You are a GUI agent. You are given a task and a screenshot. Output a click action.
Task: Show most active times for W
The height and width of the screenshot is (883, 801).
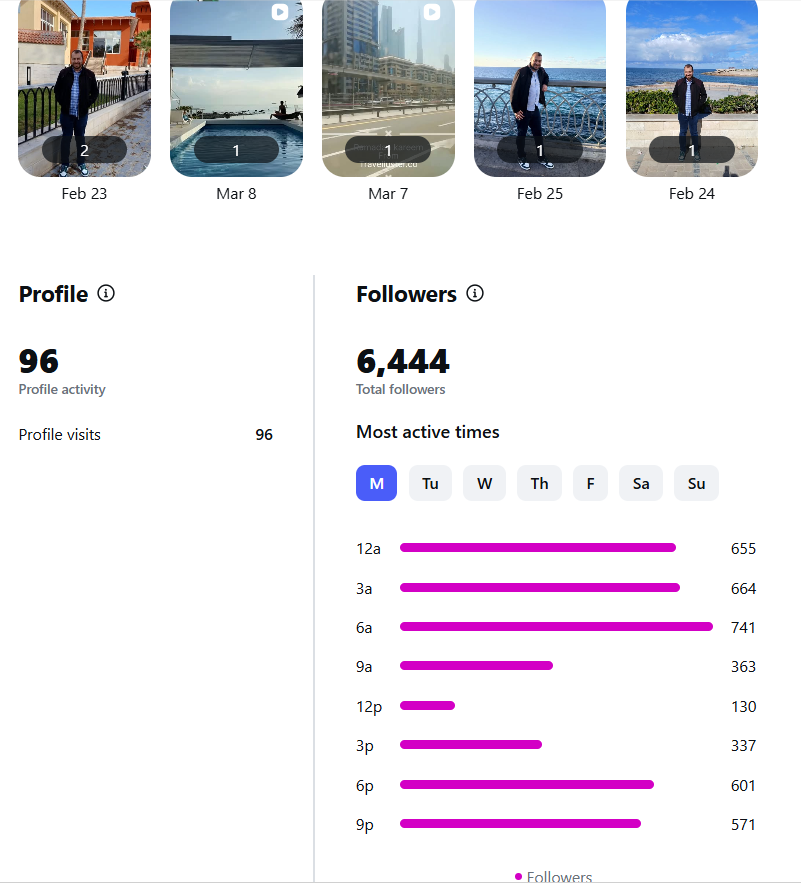point(484,483)
